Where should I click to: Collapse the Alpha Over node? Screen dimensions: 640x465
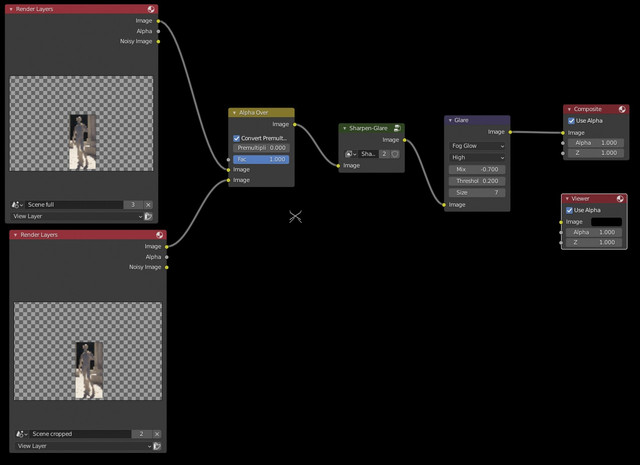(x=234, y=112)
